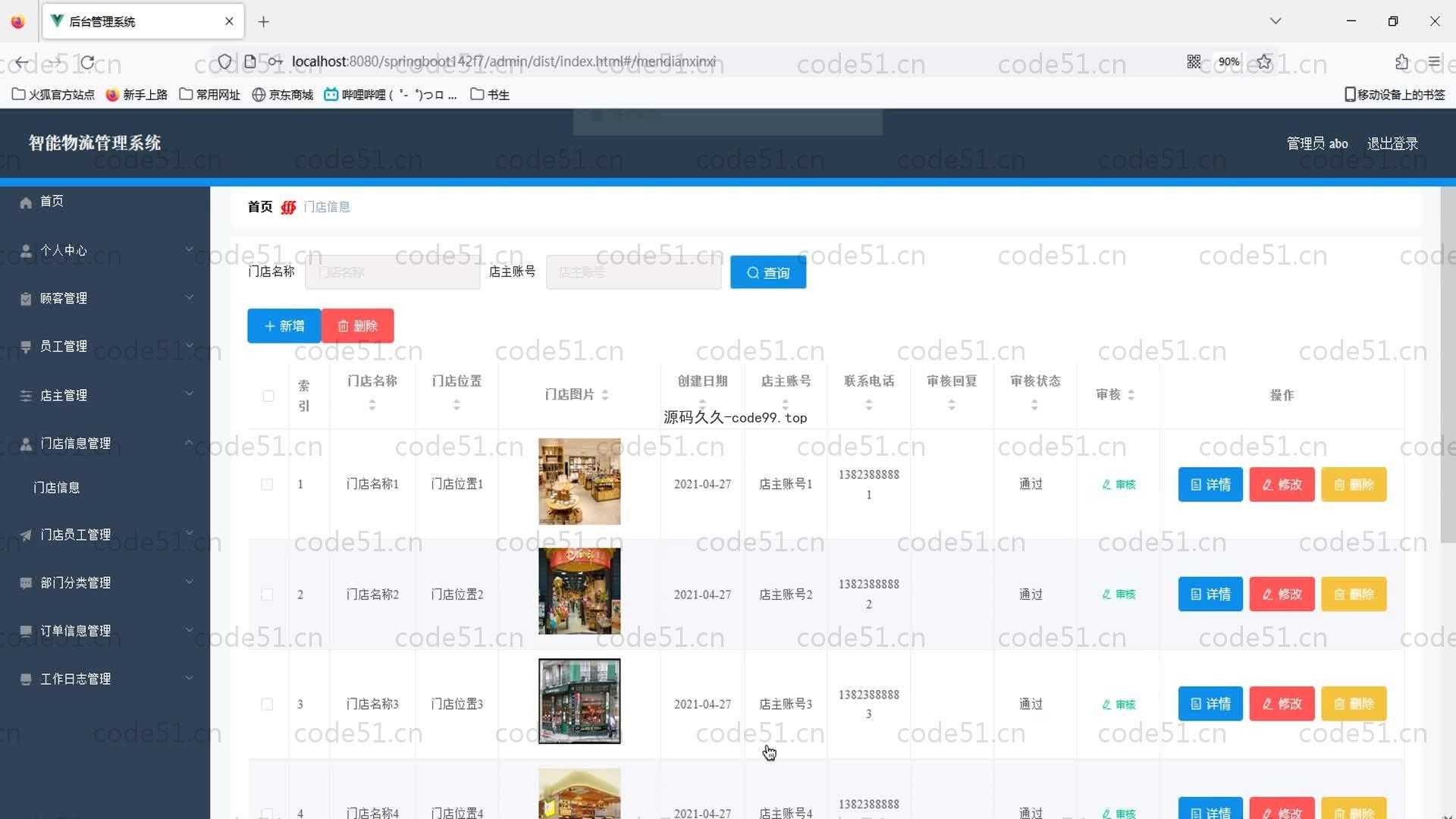Expand the 店主管理 menu chevron
This screenshot has width=1456, height=819.
(x=189, y=394)
